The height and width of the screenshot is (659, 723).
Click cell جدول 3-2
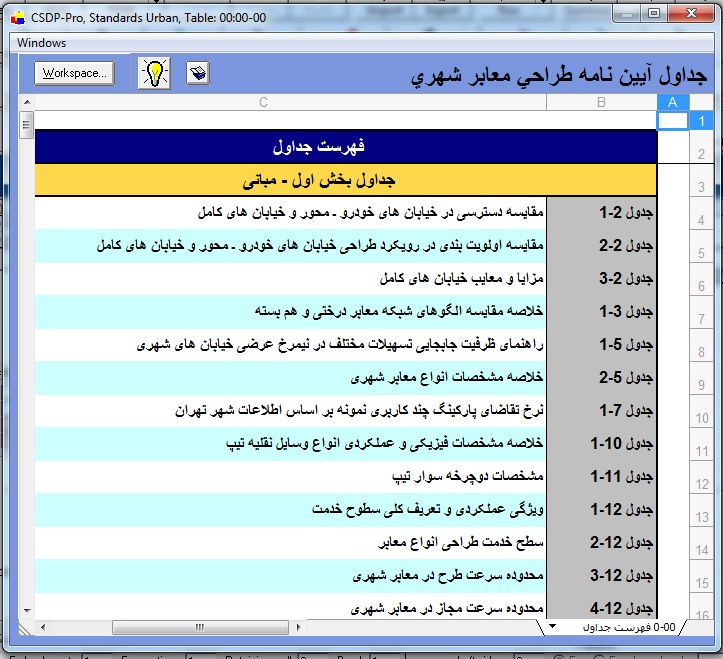pos(602,279)
